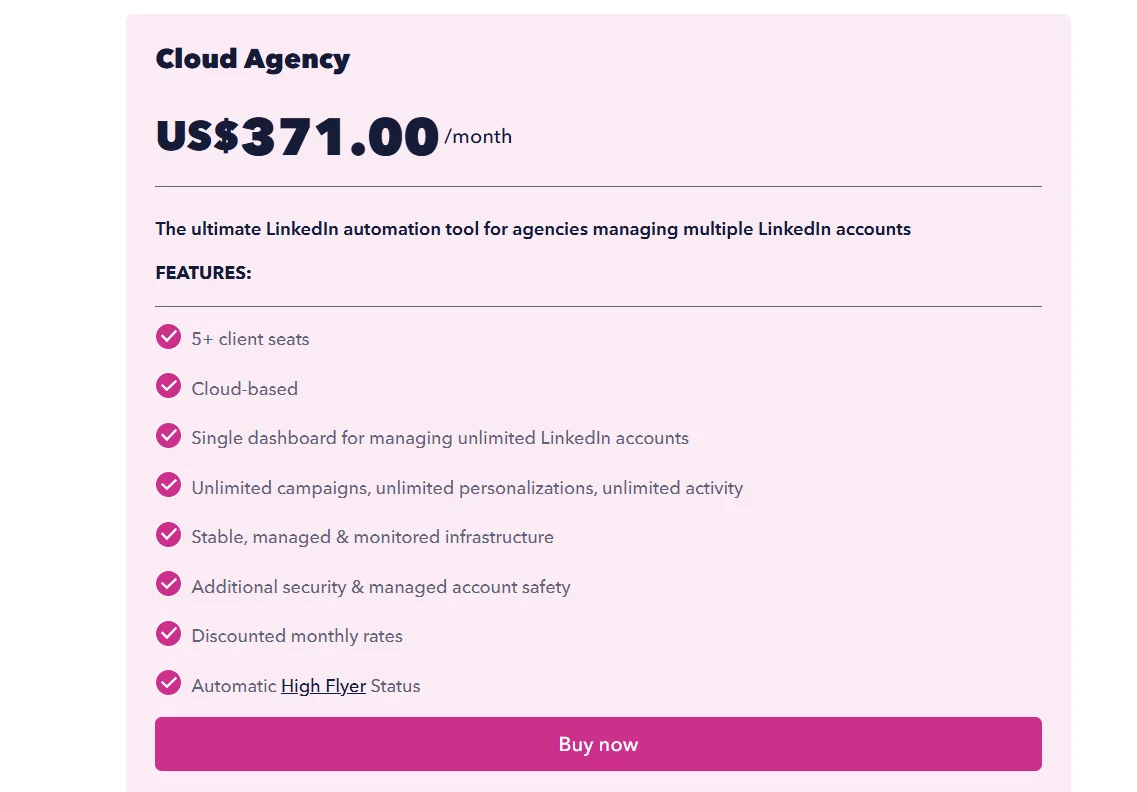Click checkmark next to Unlimited campaigns feature
The image size is (1137, 792).
[x=168, y=485]
